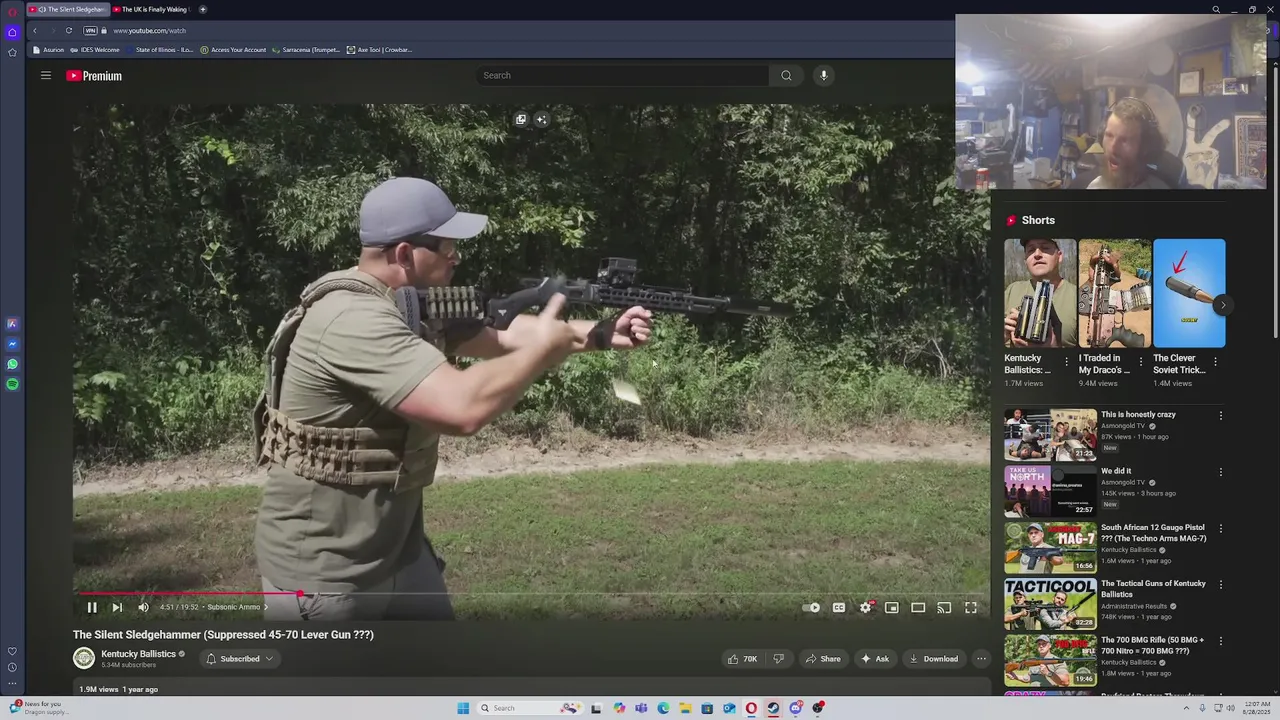
Task: Open 'The Clever Soviet Trick' short
Action: tap(1189, 293)
